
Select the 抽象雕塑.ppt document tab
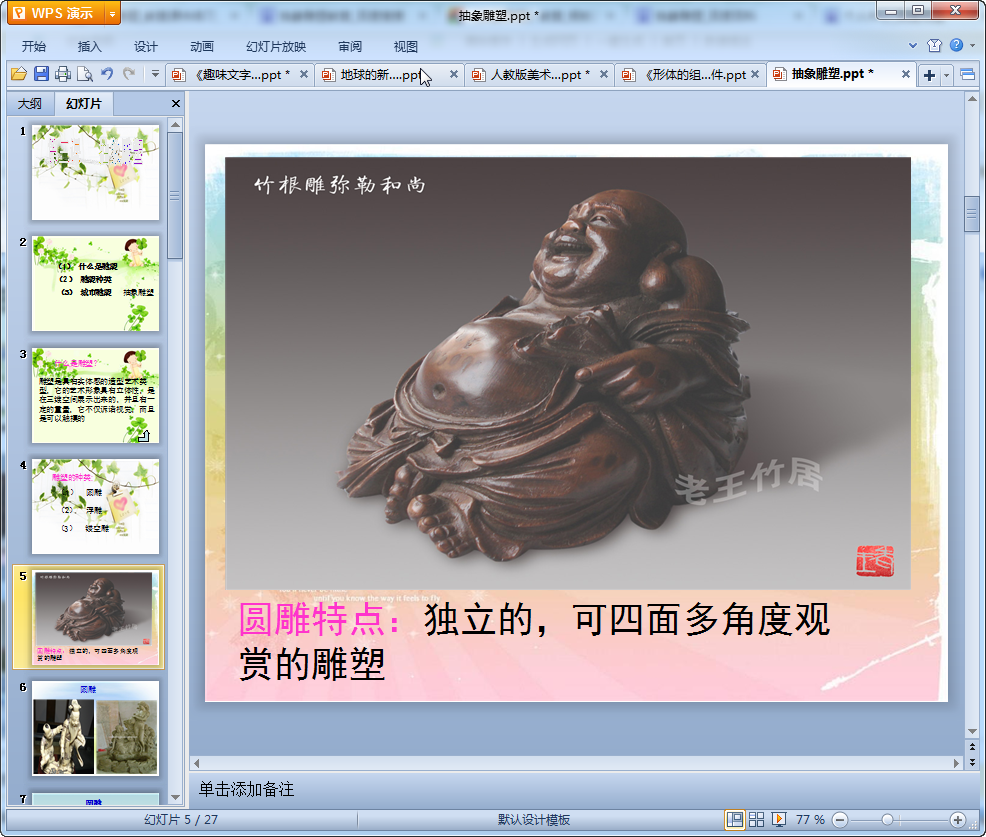pyautogui.click(x=833, y=74)
